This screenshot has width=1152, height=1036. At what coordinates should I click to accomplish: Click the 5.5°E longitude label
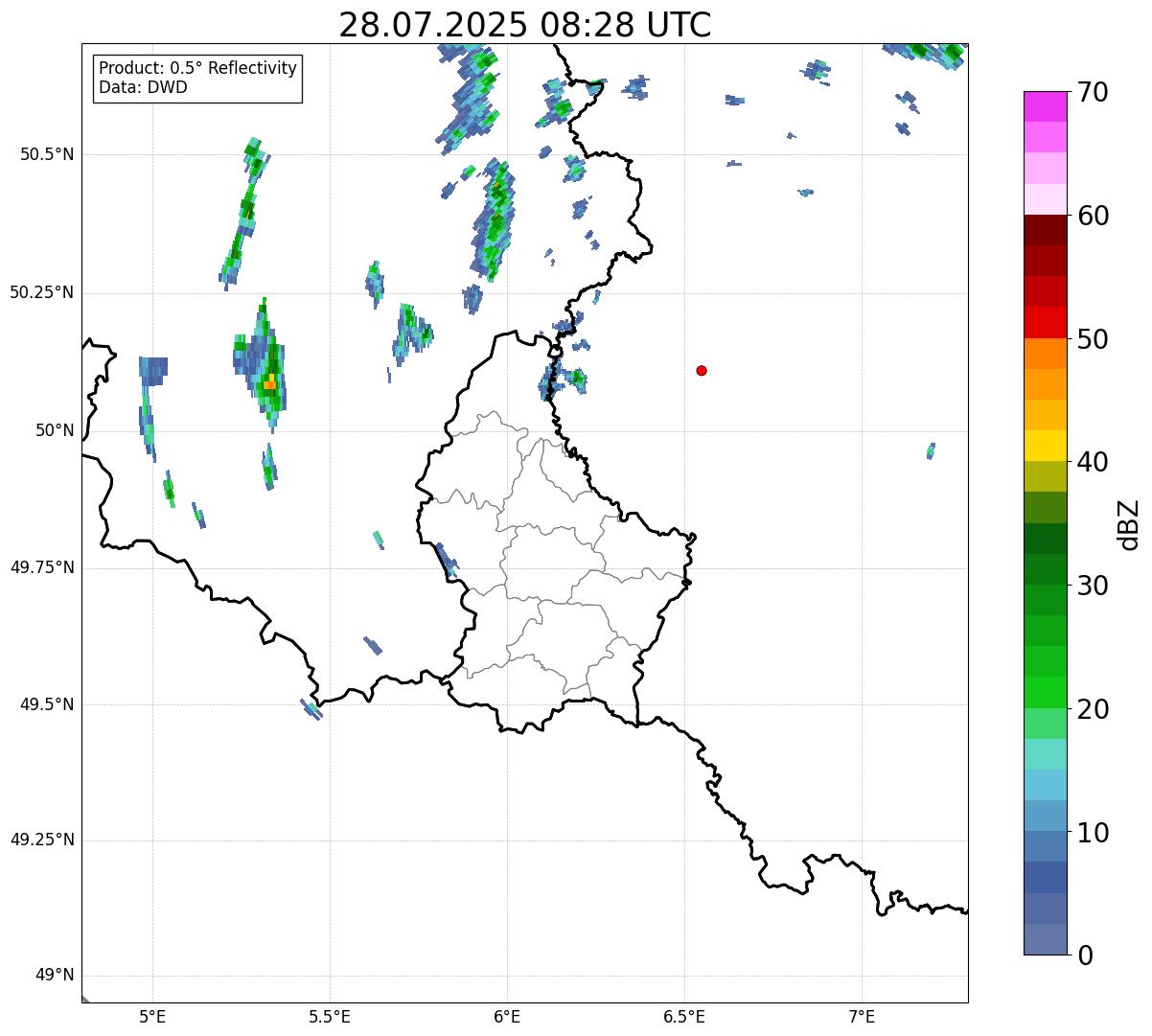(330, 1016)
